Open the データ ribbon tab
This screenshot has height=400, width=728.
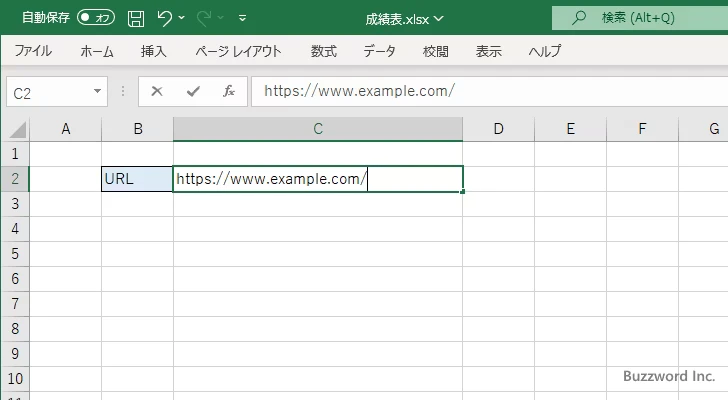click(x=380, y=51)
